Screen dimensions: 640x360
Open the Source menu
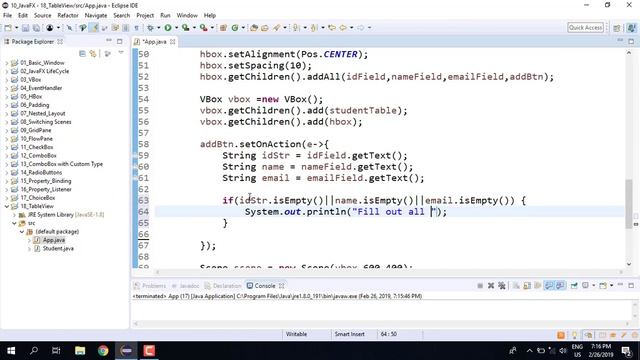pos(42,16)
